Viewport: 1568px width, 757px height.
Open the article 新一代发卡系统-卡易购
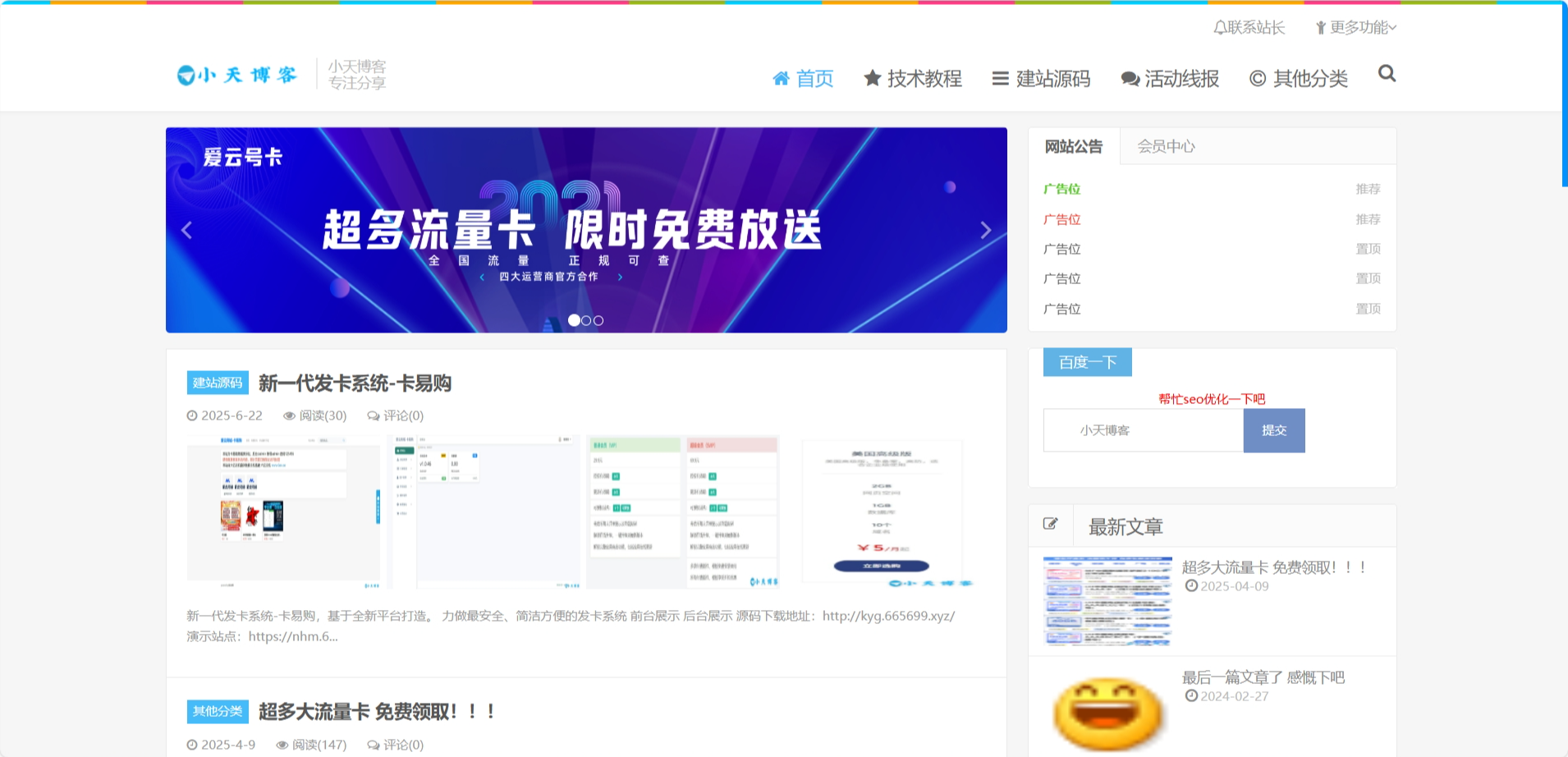[355, 383]
